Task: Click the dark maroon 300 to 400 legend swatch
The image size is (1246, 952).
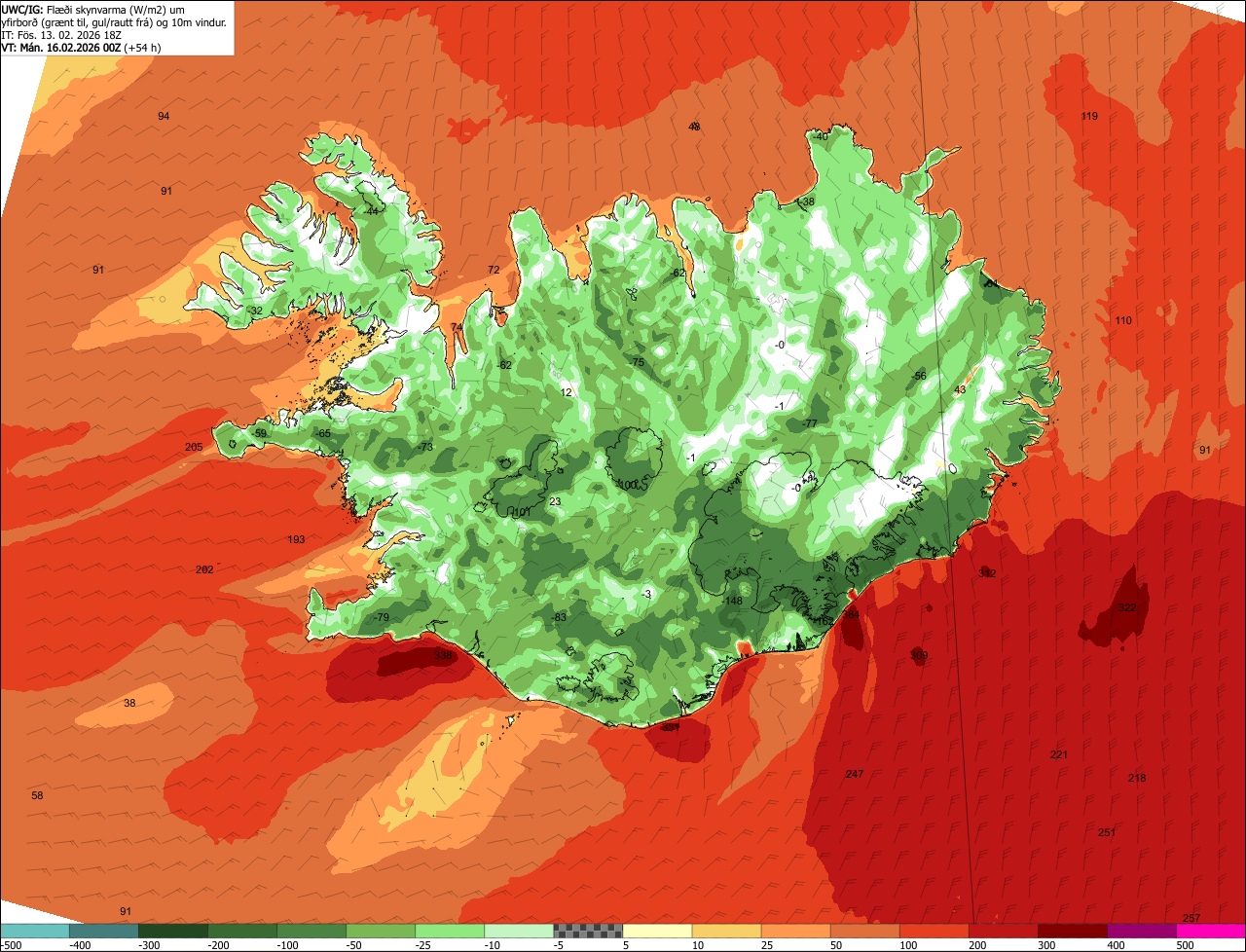Action: click(x=1073, y=931)
